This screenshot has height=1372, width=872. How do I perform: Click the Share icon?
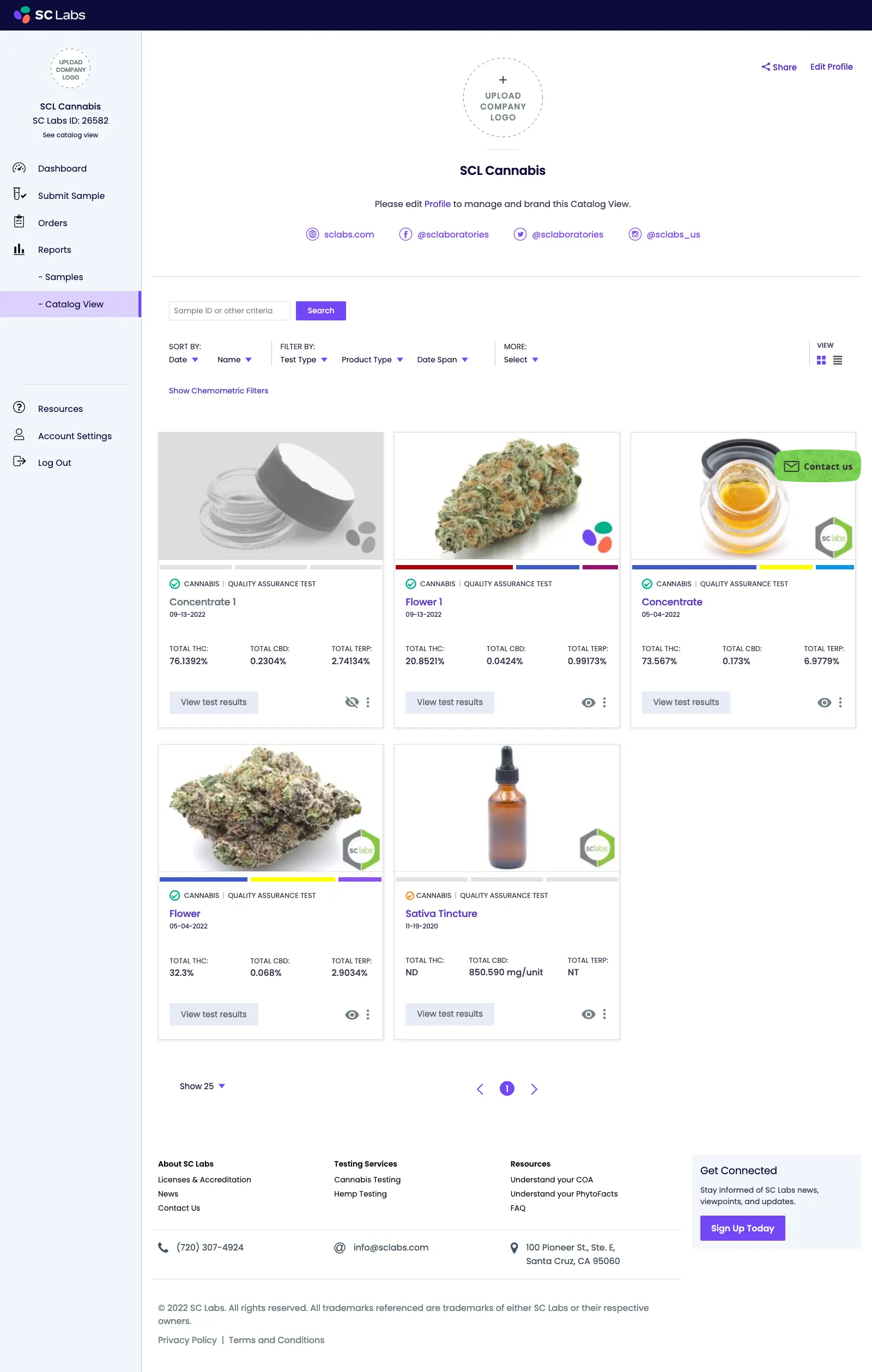pyautogui.click(x=766, y=66)
